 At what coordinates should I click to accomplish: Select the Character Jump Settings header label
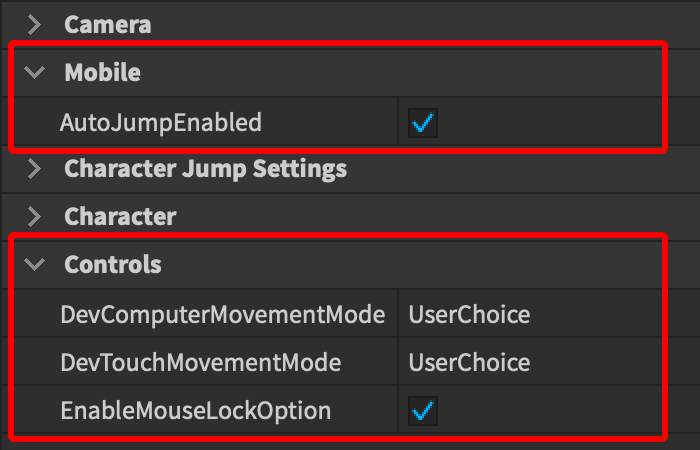(x=205, y=168)
